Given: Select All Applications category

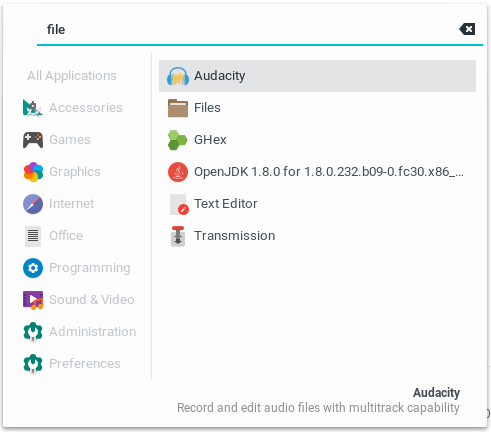Looking at the screenshot, I should pyautogui.click(x=72, y=76).
